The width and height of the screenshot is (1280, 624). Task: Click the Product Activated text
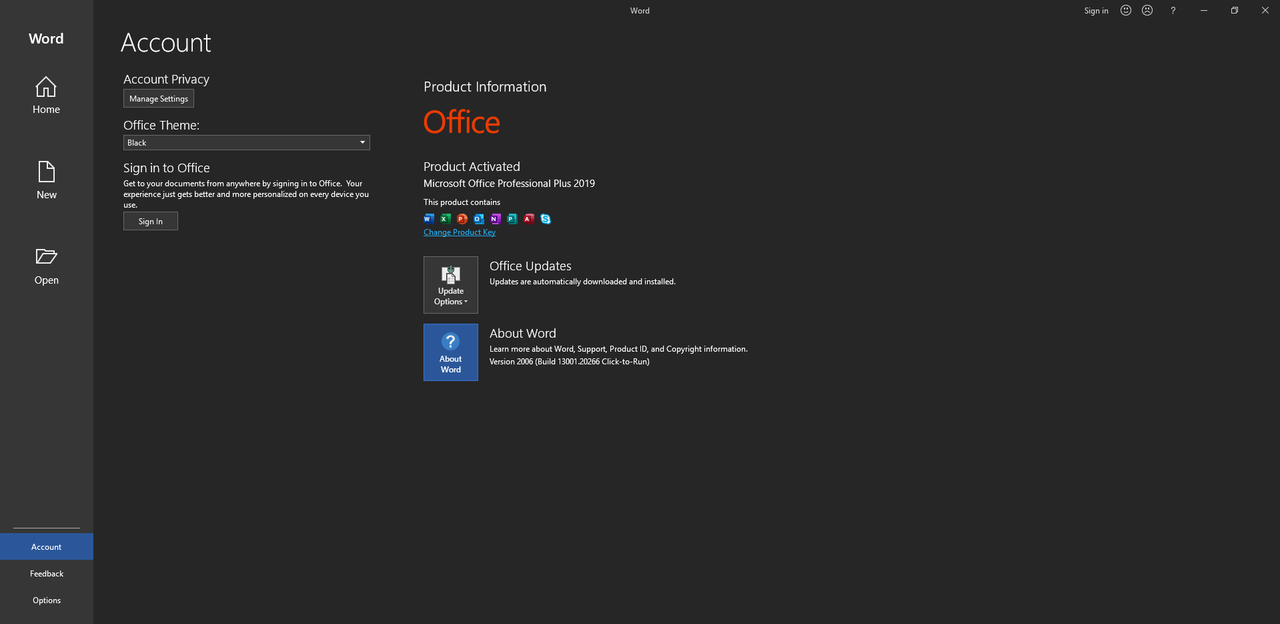[x=472, y=167]
